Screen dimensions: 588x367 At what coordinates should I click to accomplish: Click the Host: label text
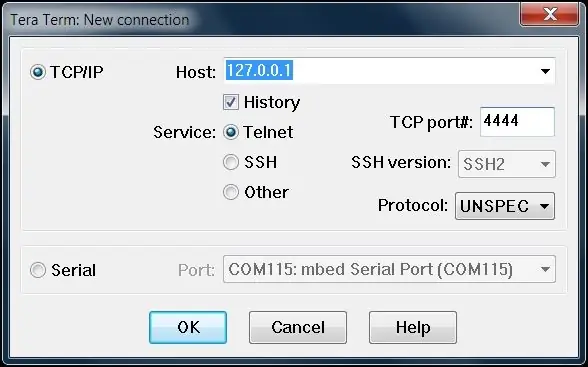tap(196, 72)
